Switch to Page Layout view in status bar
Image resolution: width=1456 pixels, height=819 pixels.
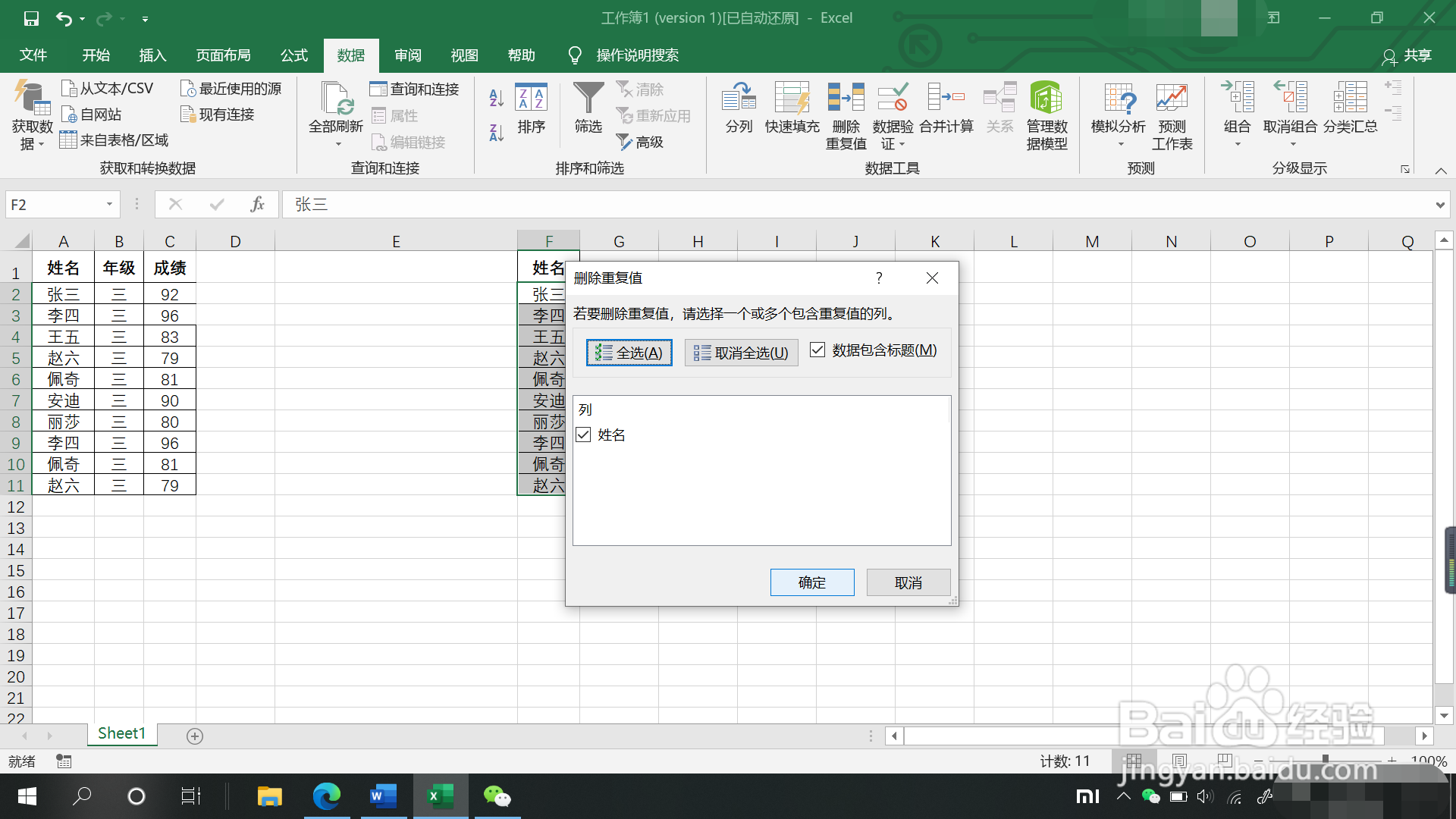tap(1179, 760)
